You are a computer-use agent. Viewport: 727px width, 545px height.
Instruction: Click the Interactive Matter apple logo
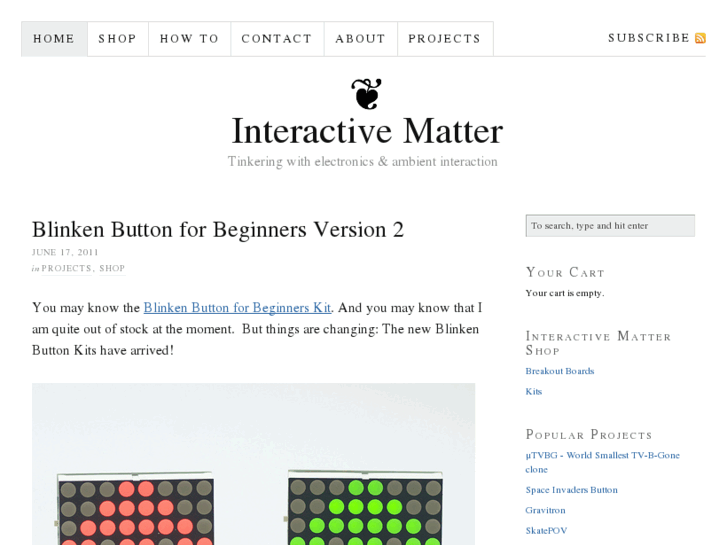point(366,94)
